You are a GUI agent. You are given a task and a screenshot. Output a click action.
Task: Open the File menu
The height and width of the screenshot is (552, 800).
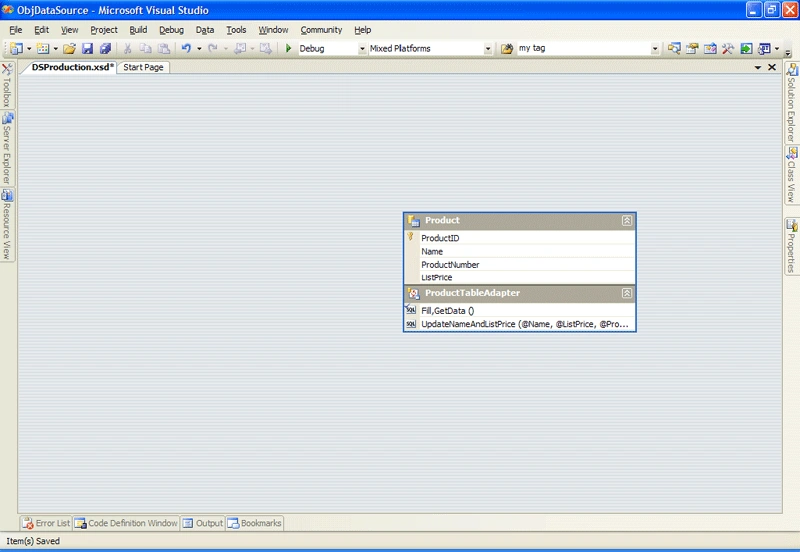coord(16,30)
